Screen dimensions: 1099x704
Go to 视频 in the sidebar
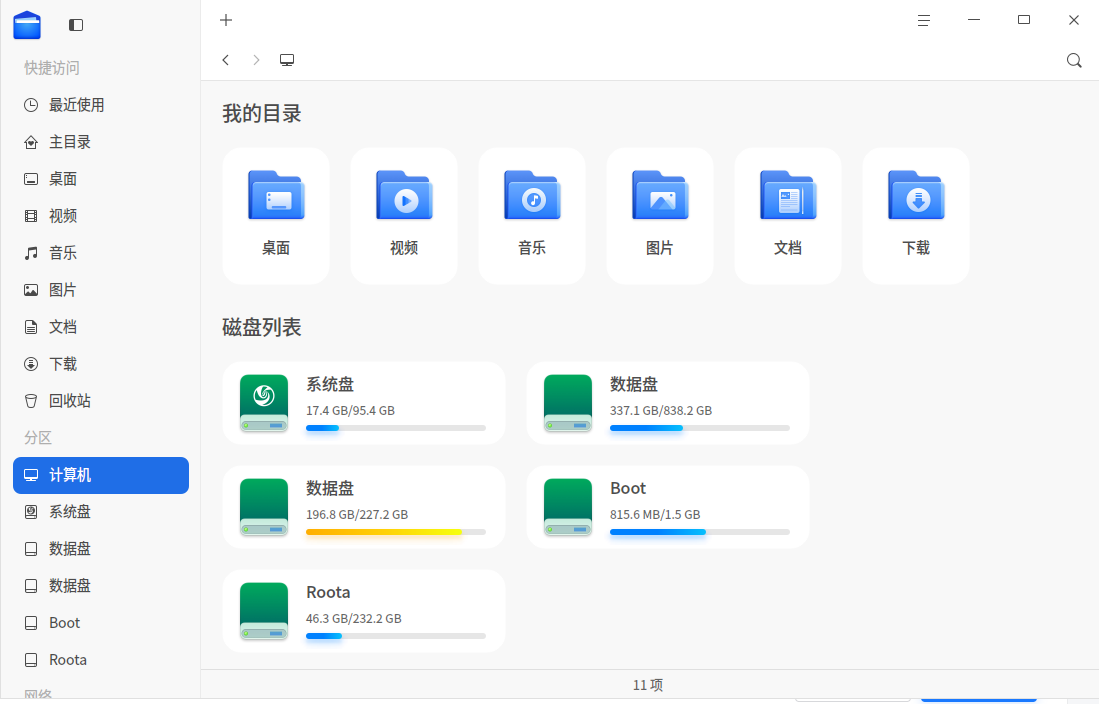(101, 216)
